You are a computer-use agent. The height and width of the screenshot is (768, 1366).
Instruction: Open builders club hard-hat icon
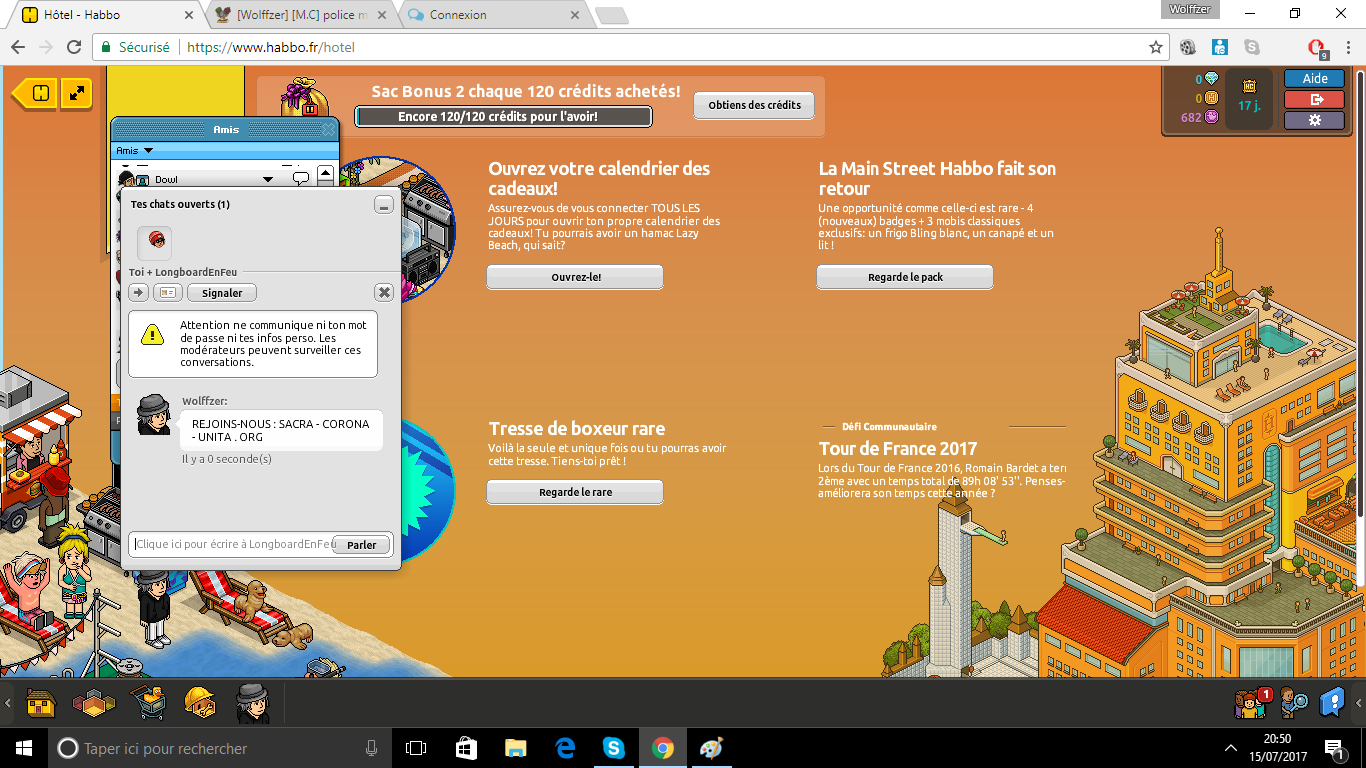pos(200,703)
